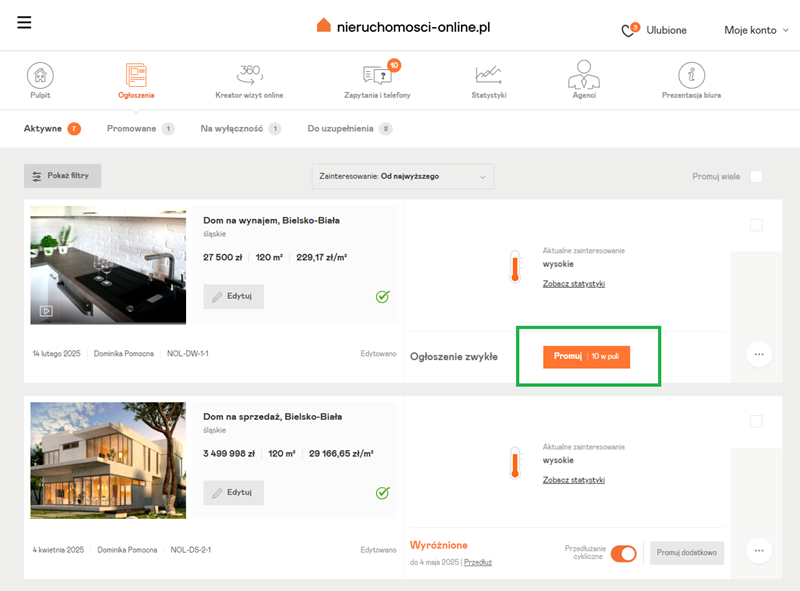This screenshot has width=800, height=591.
Task: Open the Dom na sprzedaż house thumbnail
Action: point(108,460)
